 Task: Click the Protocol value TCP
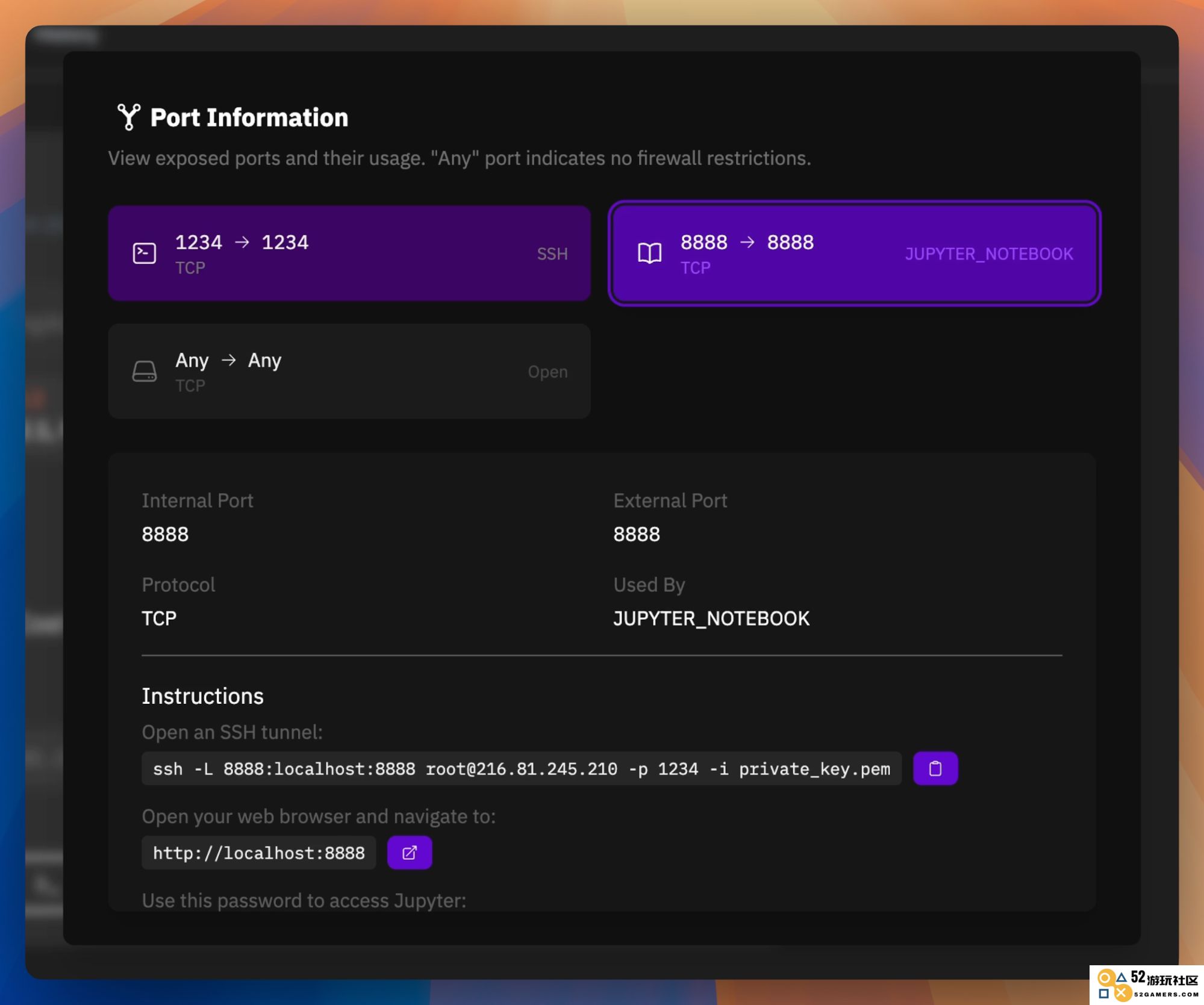tap(159, 618)
